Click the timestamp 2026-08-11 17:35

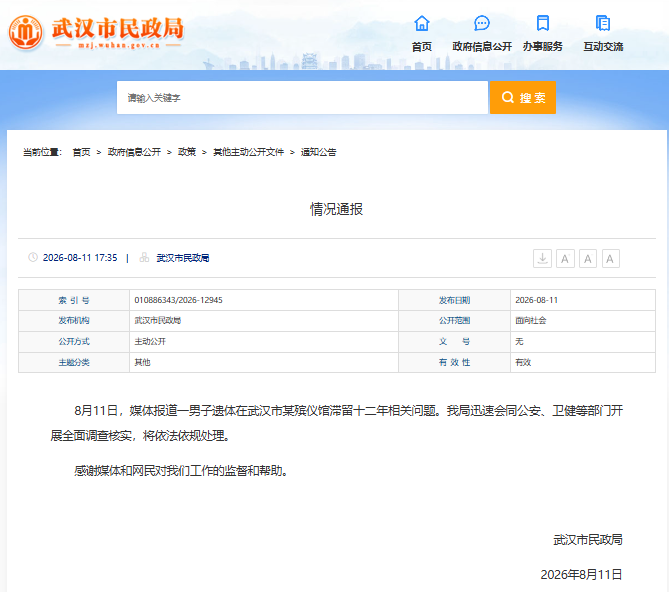coord(80,258)
